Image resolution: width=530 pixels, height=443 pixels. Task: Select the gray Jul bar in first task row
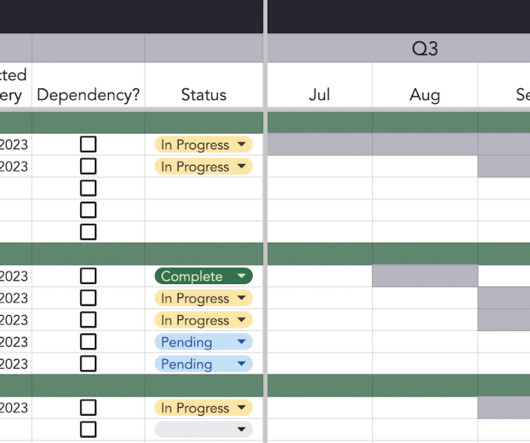[320, 144]
